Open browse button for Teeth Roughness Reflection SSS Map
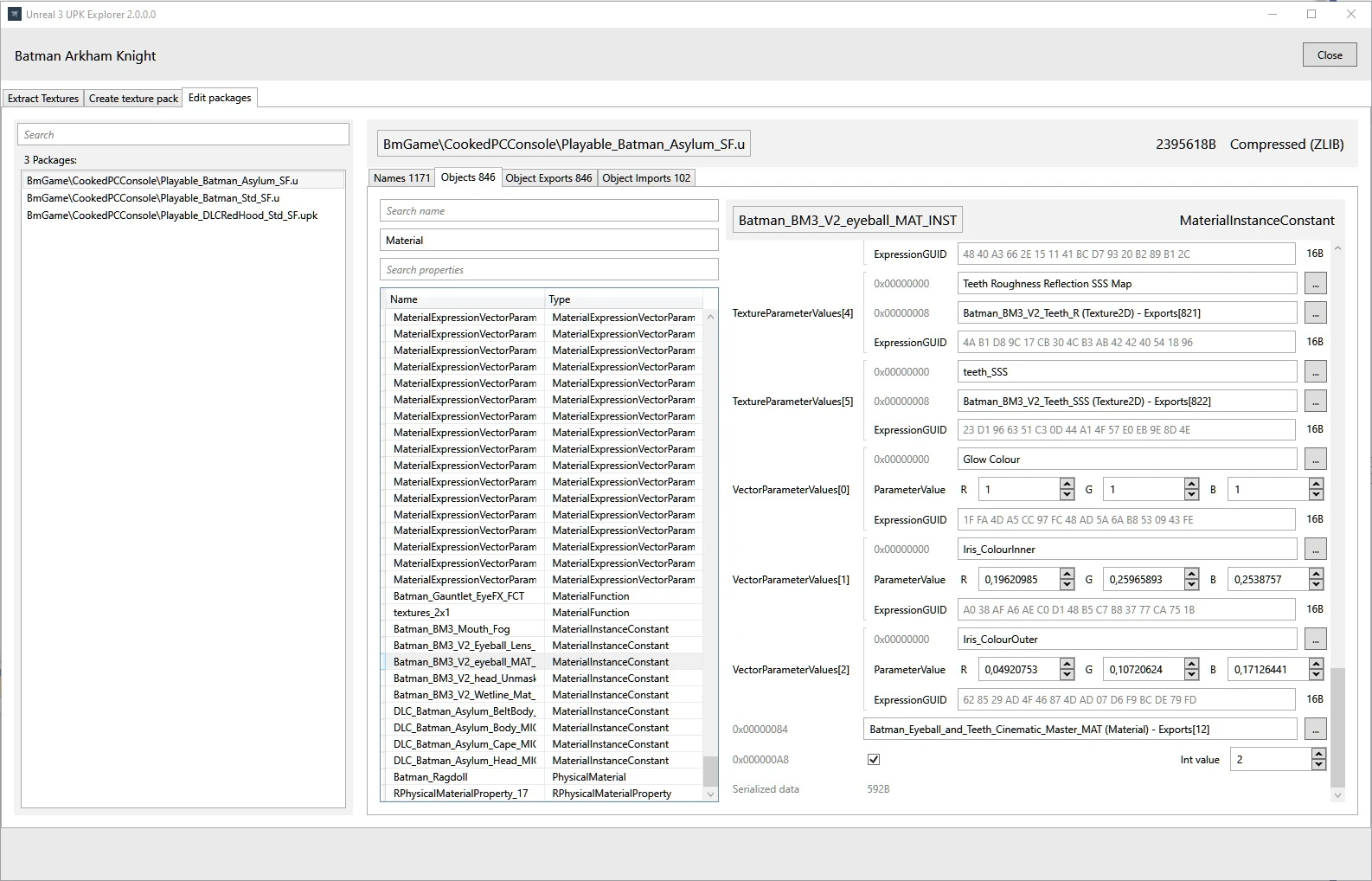Screen dimensions: 1372x881 click(1315, 283)
